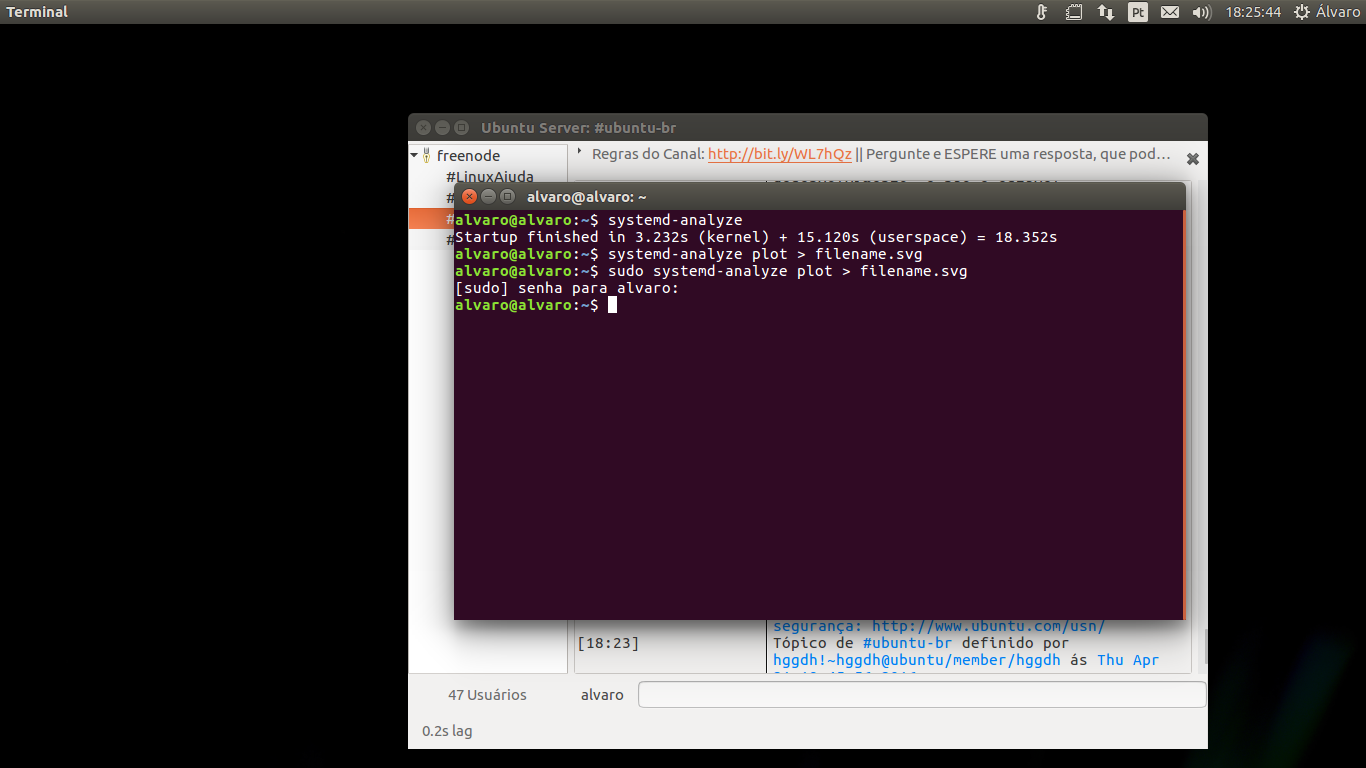Click the IRC chat vertical scrollbar
The height and width of the screenshot is (768, 1366).
(x=1204, y=647)
